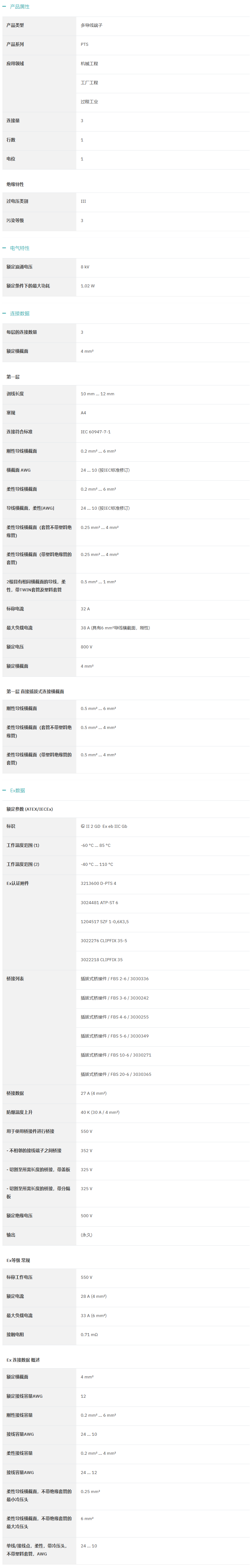Screen dimensions: 251x1568
Task: Select the 3022218 CLIPFIX 35 accessory
Action: 102,960
